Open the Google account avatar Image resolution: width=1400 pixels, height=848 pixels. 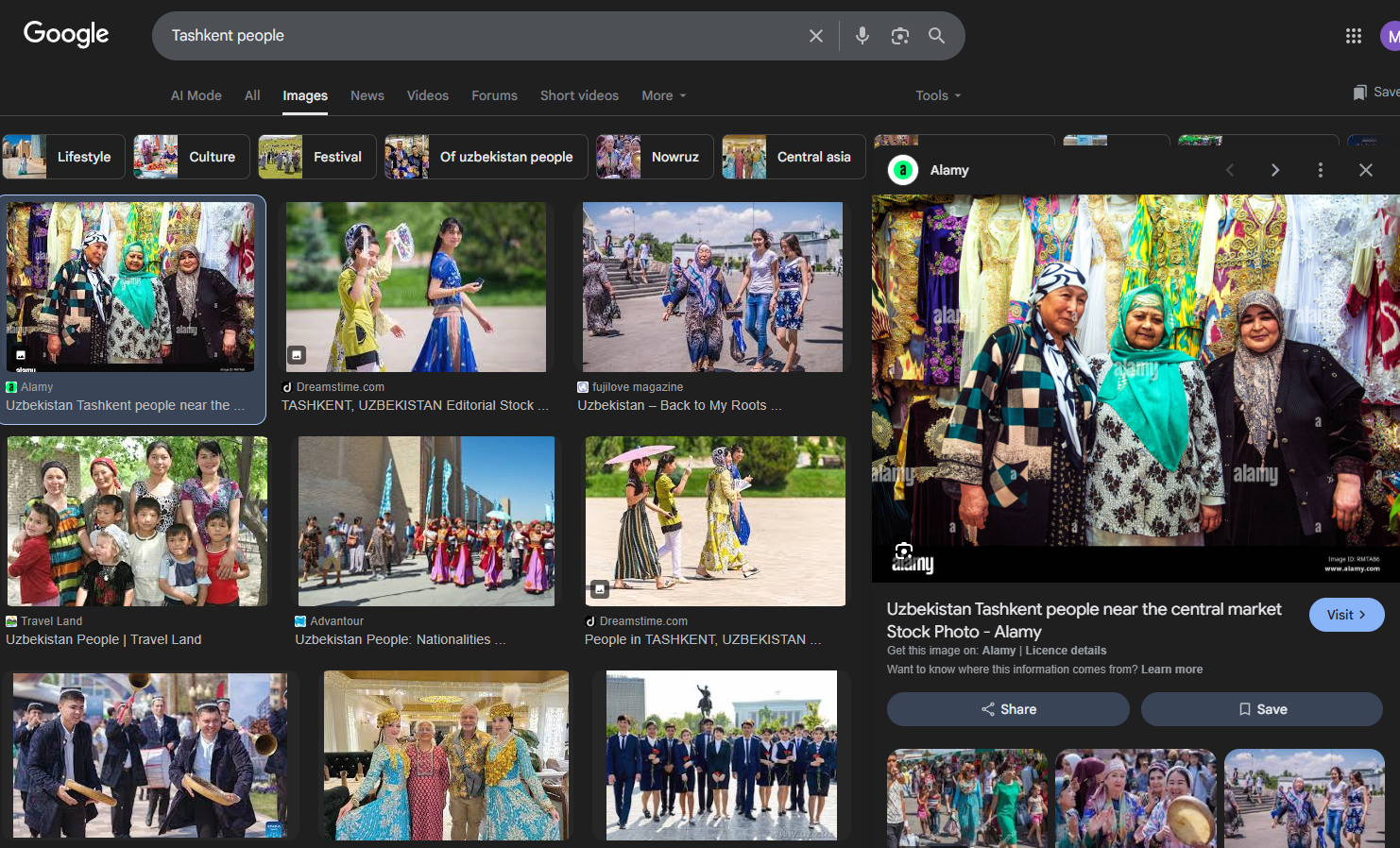pos(1390,37)
